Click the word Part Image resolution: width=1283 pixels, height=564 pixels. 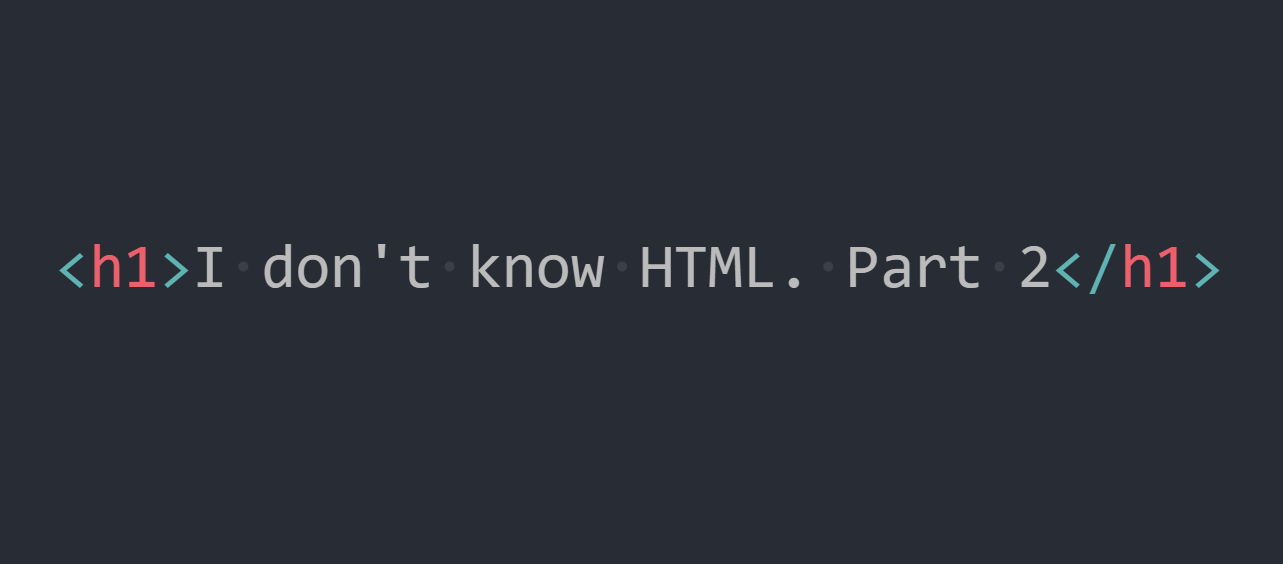(x=914, y=268)
